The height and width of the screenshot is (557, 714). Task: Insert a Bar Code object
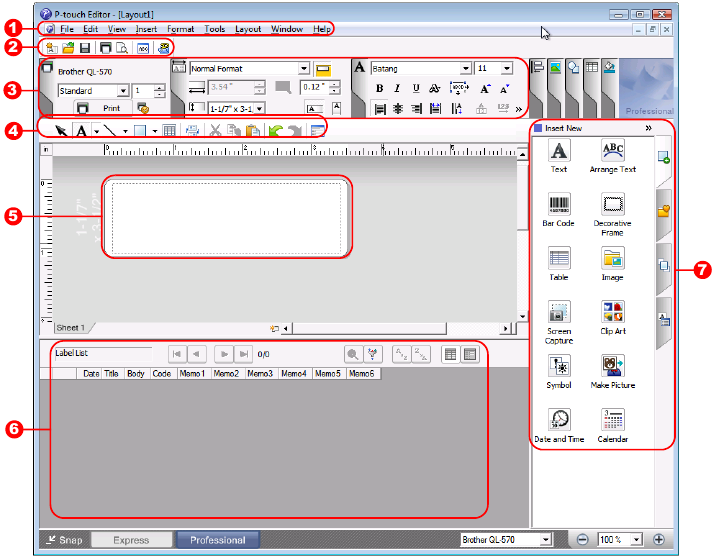pyautogui.click(x=559, y=210)
